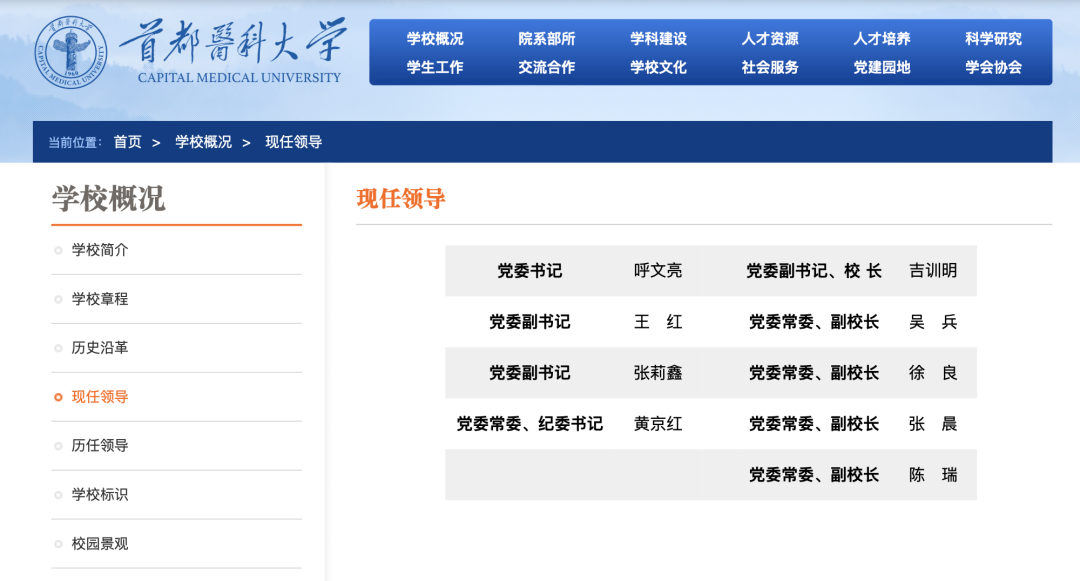Click 首页 in the breadcrumb
The image size is (1080, 581).
pyautogui.click(x=127, y=142)
